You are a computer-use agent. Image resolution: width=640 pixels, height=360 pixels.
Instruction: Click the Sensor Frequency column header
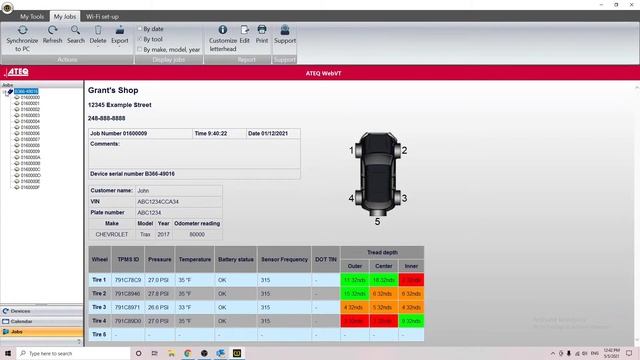point(284,259)
